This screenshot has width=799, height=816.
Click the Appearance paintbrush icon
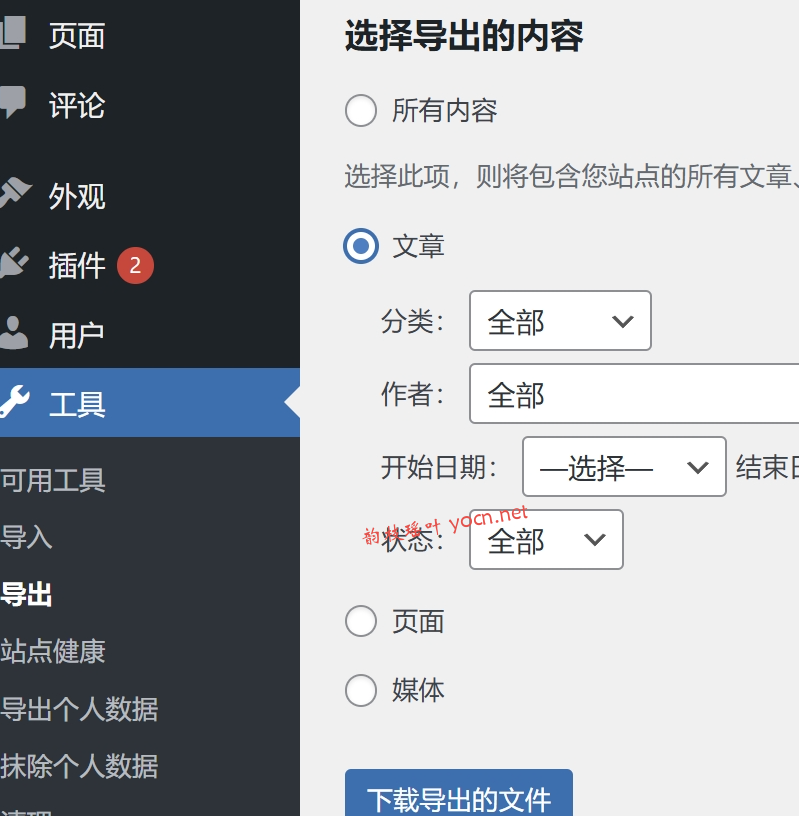coord(15,193)
